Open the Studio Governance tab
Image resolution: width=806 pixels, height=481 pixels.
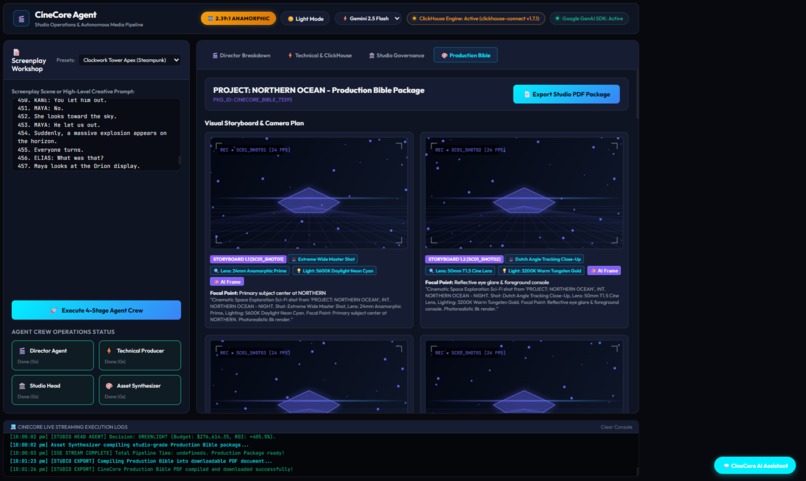396,56
